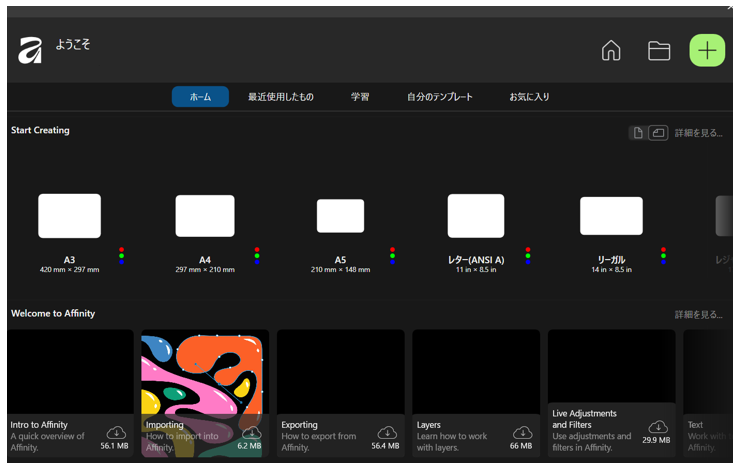This screenshot has width=740, height=469.
Task: Open the Importing tutorial artwork thumbnail
Action: [205, 373]
